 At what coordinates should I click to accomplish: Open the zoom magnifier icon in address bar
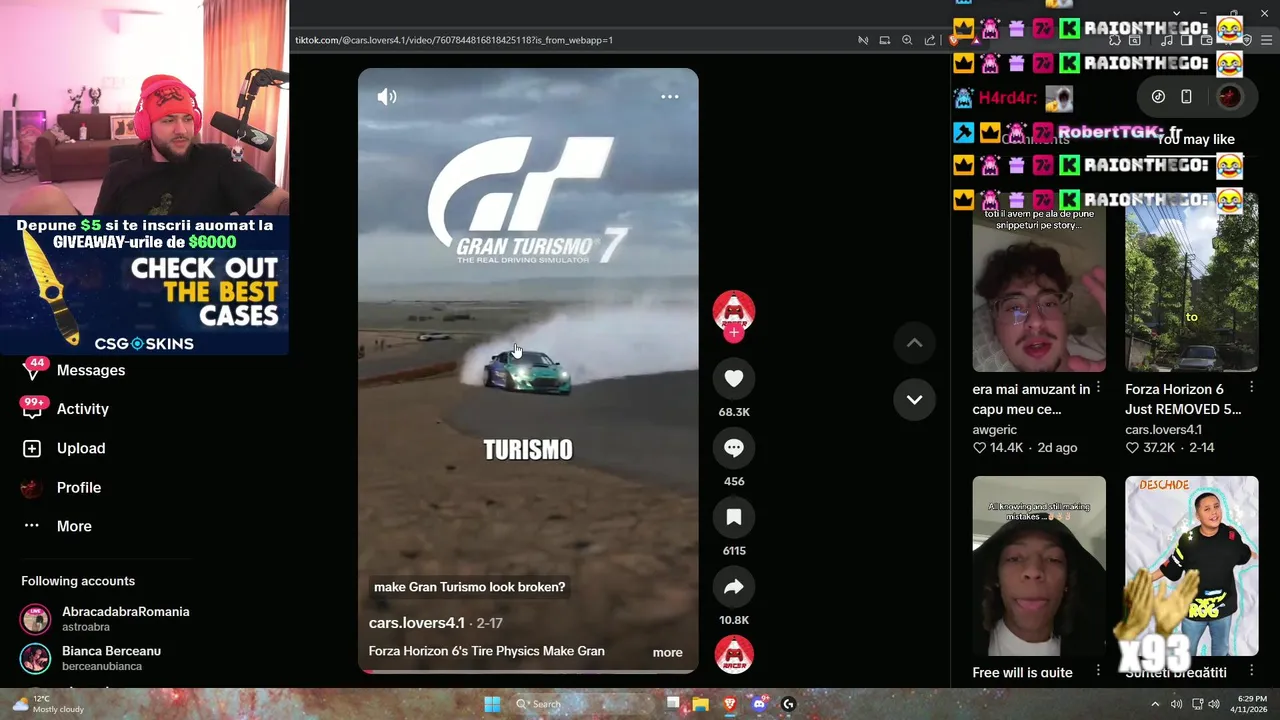[x=907, y=40]
